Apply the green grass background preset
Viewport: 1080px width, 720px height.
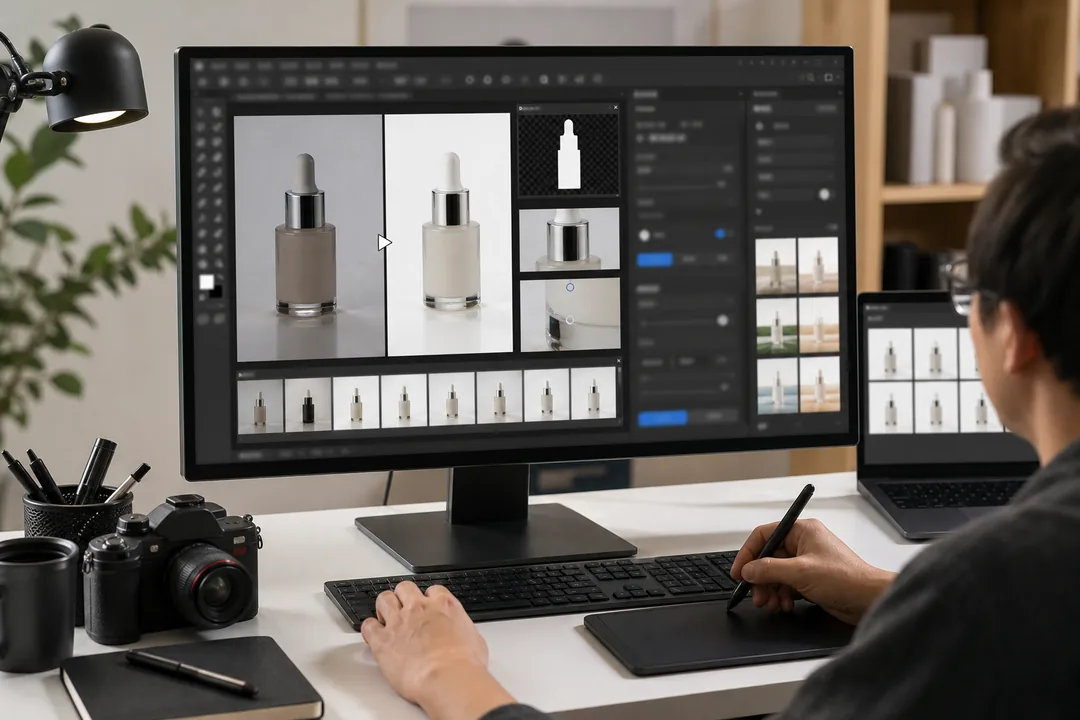[x=777, y=325]
